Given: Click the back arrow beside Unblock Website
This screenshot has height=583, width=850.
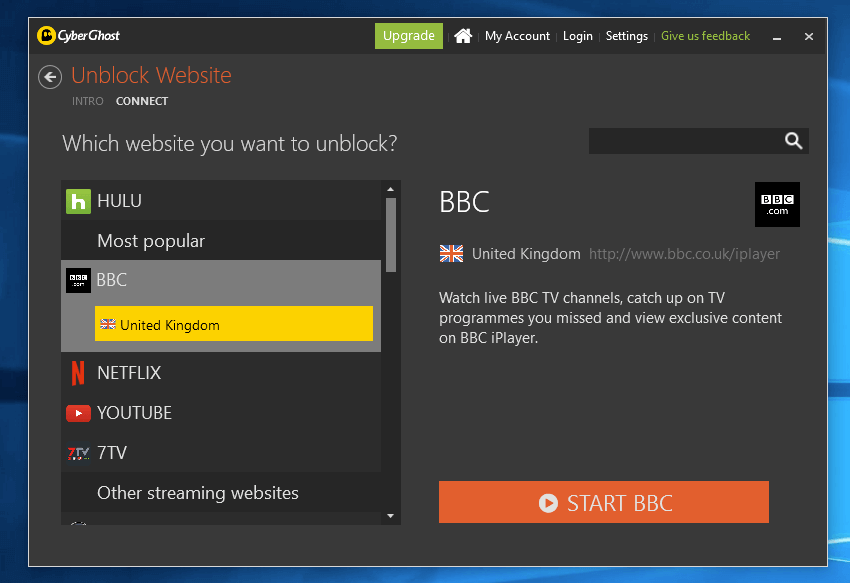Looking at the screenshot, I should pyautogui.click(x=50, y=77).
